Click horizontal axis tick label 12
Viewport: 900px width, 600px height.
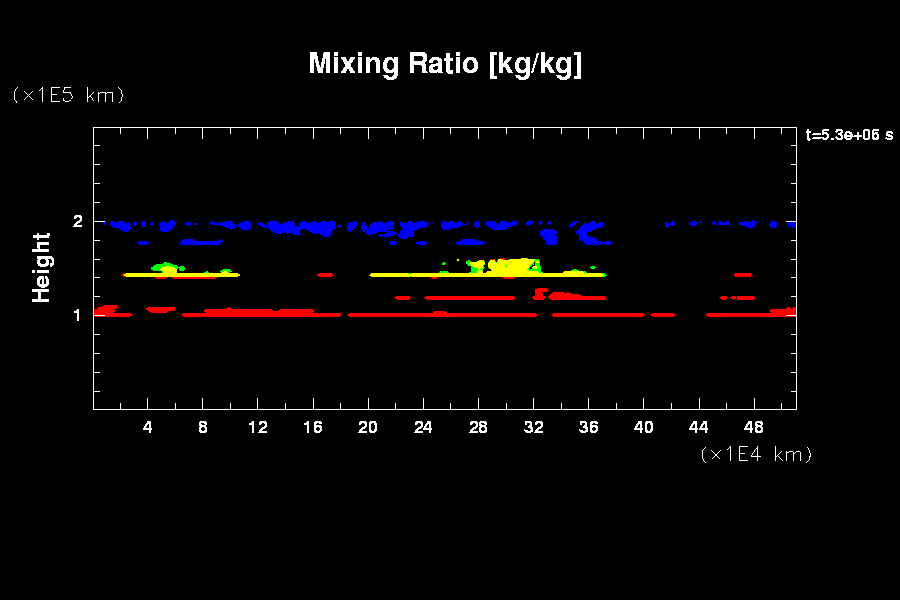click(x=258, y=427)
